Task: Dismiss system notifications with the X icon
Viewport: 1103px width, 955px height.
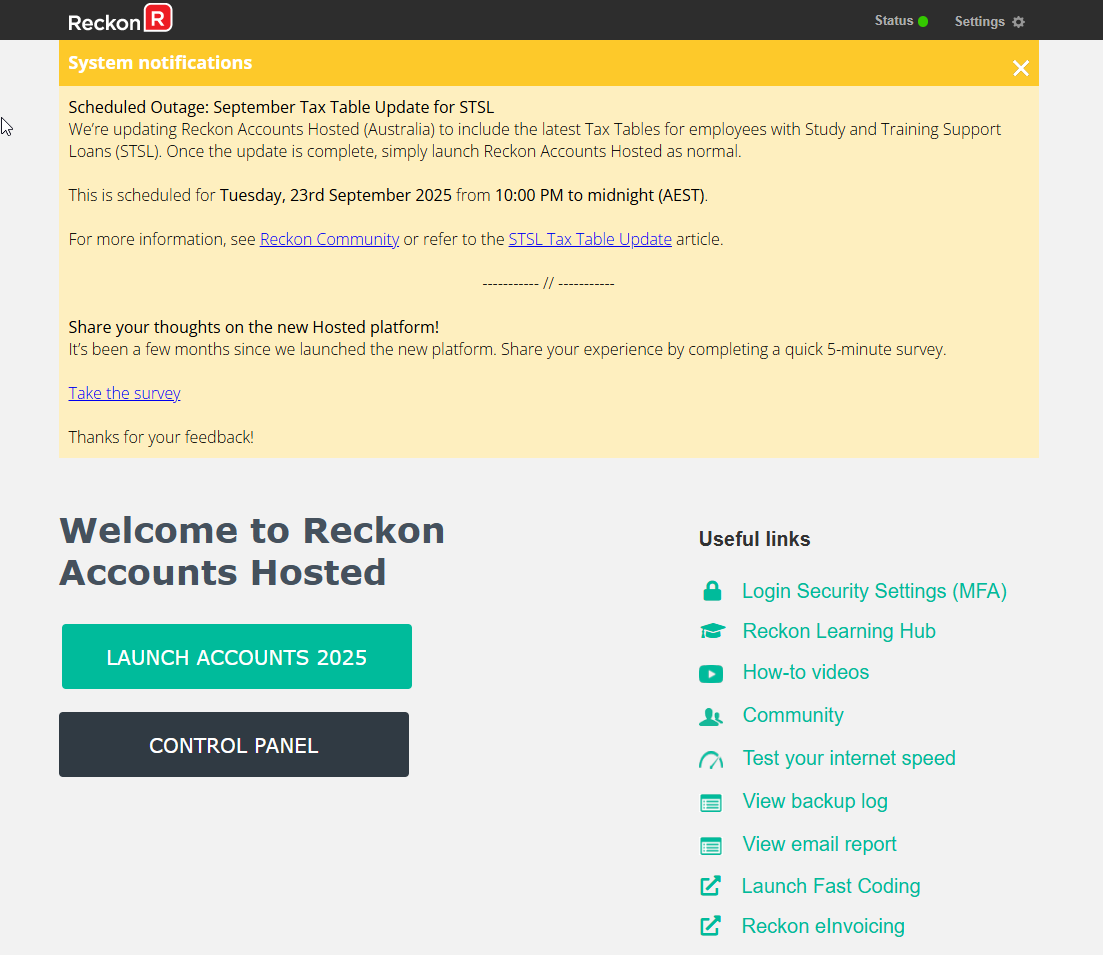Action: coord(1021,68)
